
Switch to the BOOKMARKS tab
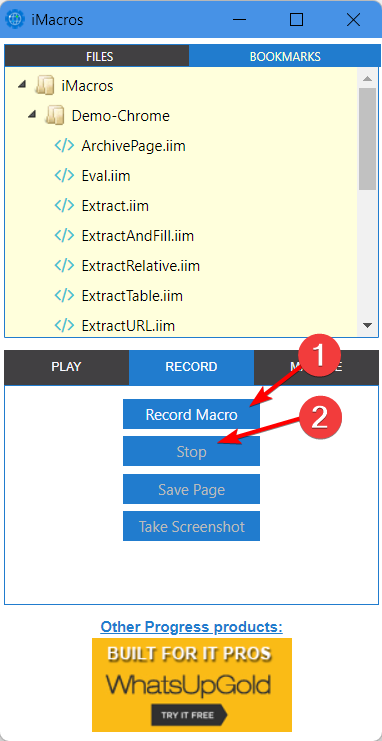coord(285,56)
